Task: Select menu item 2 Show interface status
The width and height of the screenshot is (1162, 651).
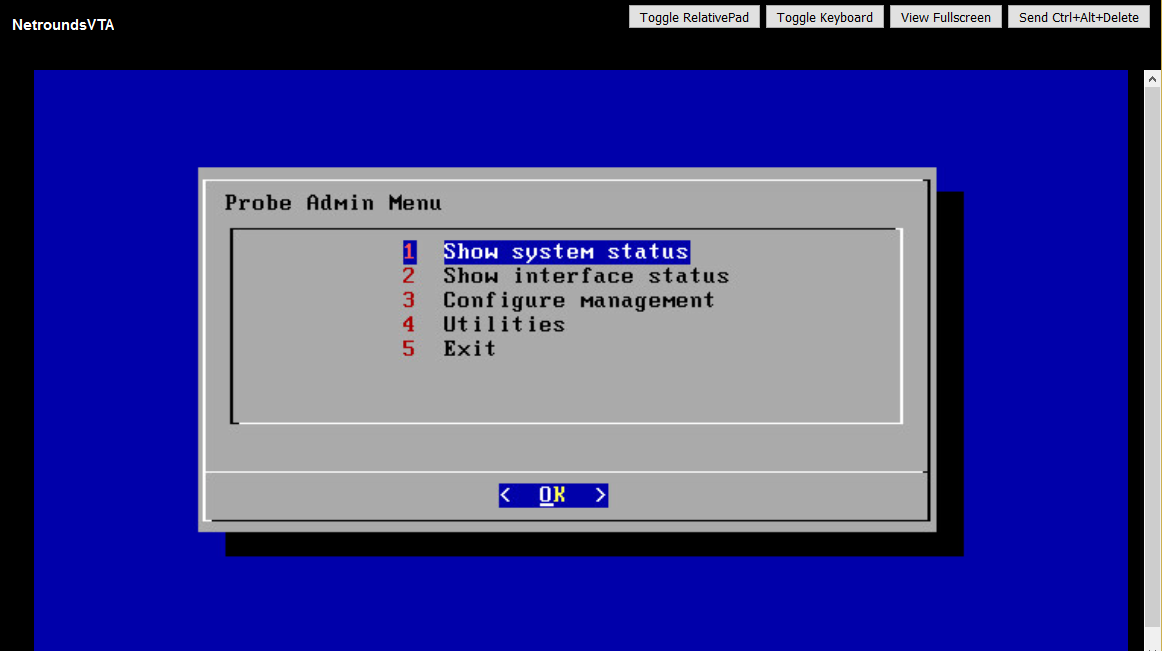Action: [x=586, y=275]
